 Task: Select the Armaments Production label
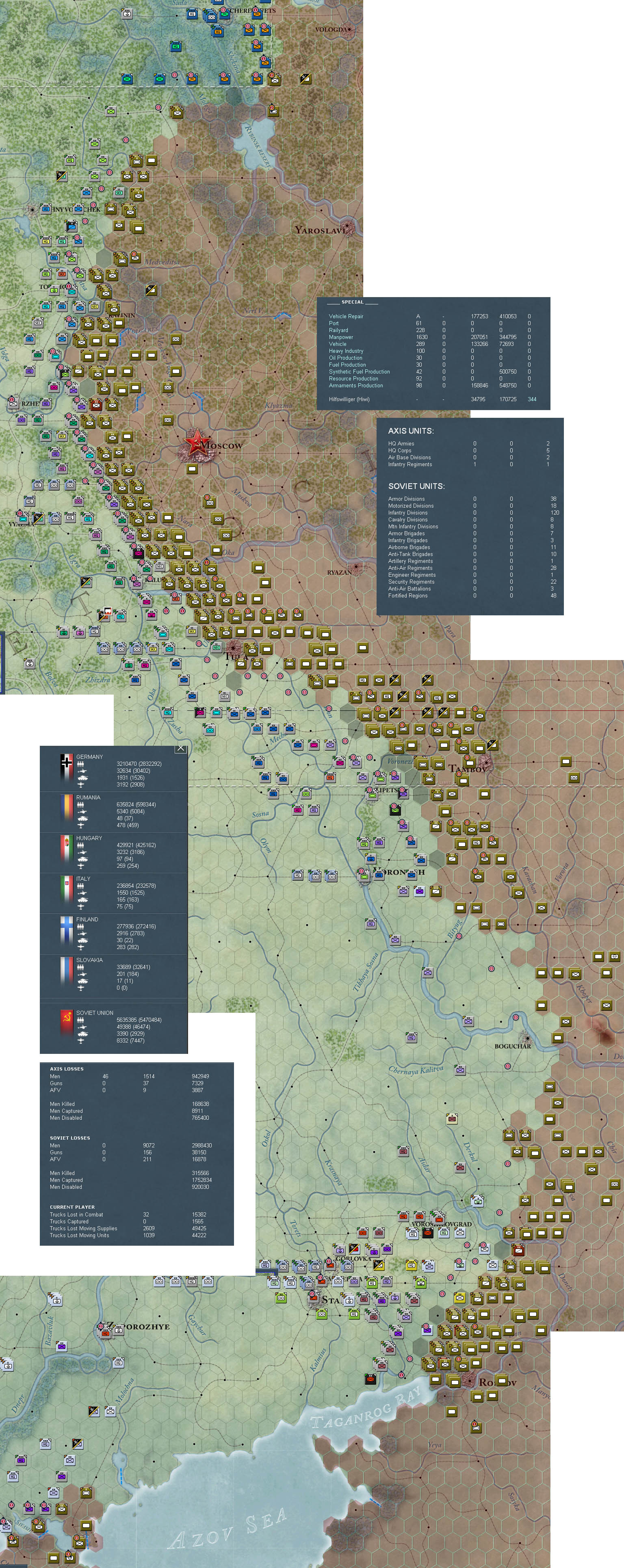356,386
